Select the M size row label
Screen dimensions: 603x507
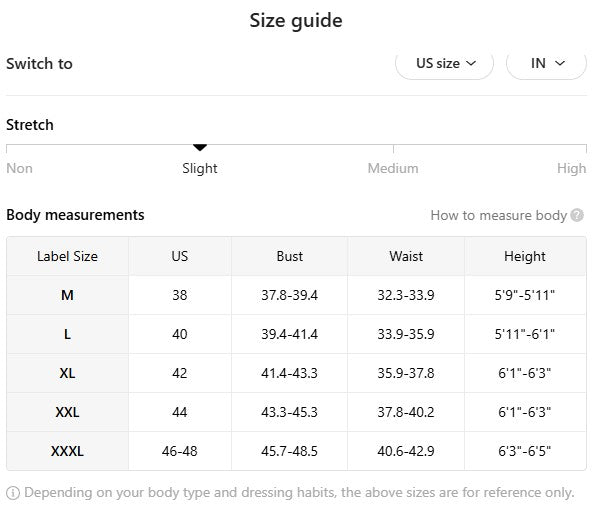point(67,295)
